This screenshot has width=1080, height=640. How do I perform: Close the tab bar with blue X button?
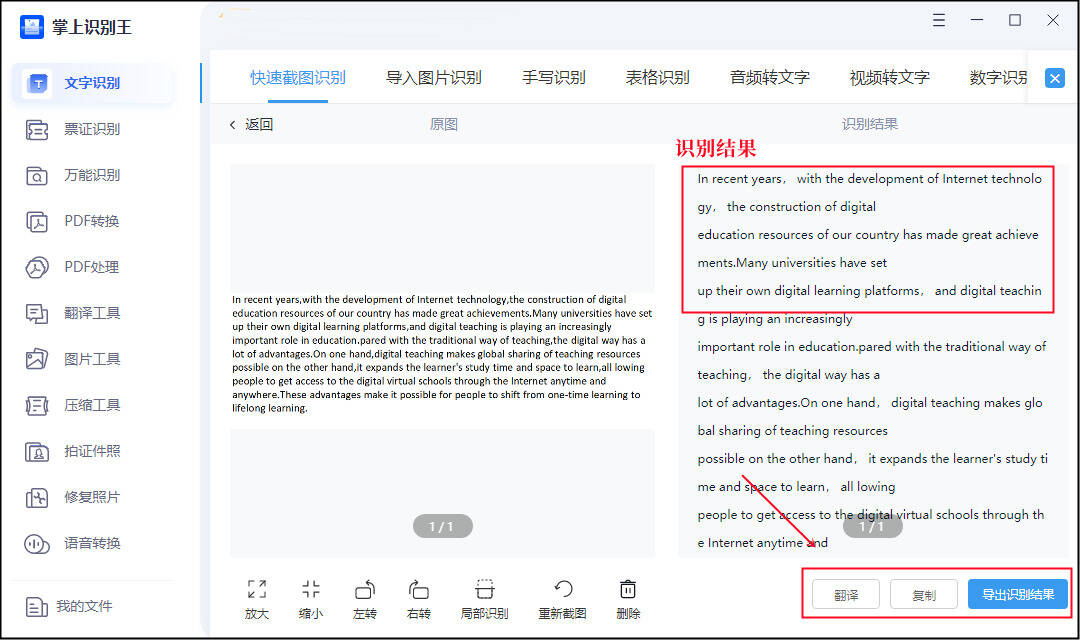pyautogui.click(x=1055, y=78)
